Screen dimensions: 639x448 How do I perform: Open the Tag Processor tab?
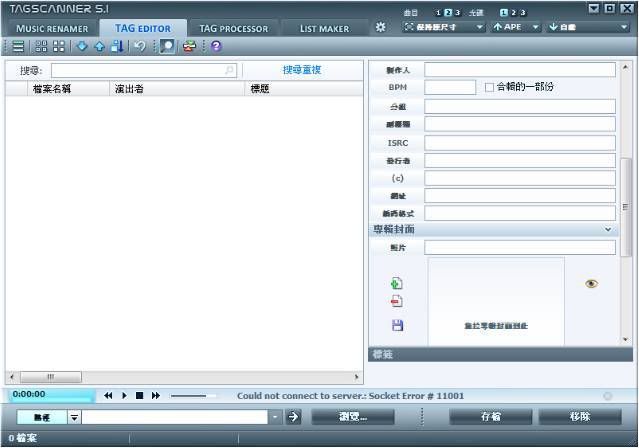(233, 28)
